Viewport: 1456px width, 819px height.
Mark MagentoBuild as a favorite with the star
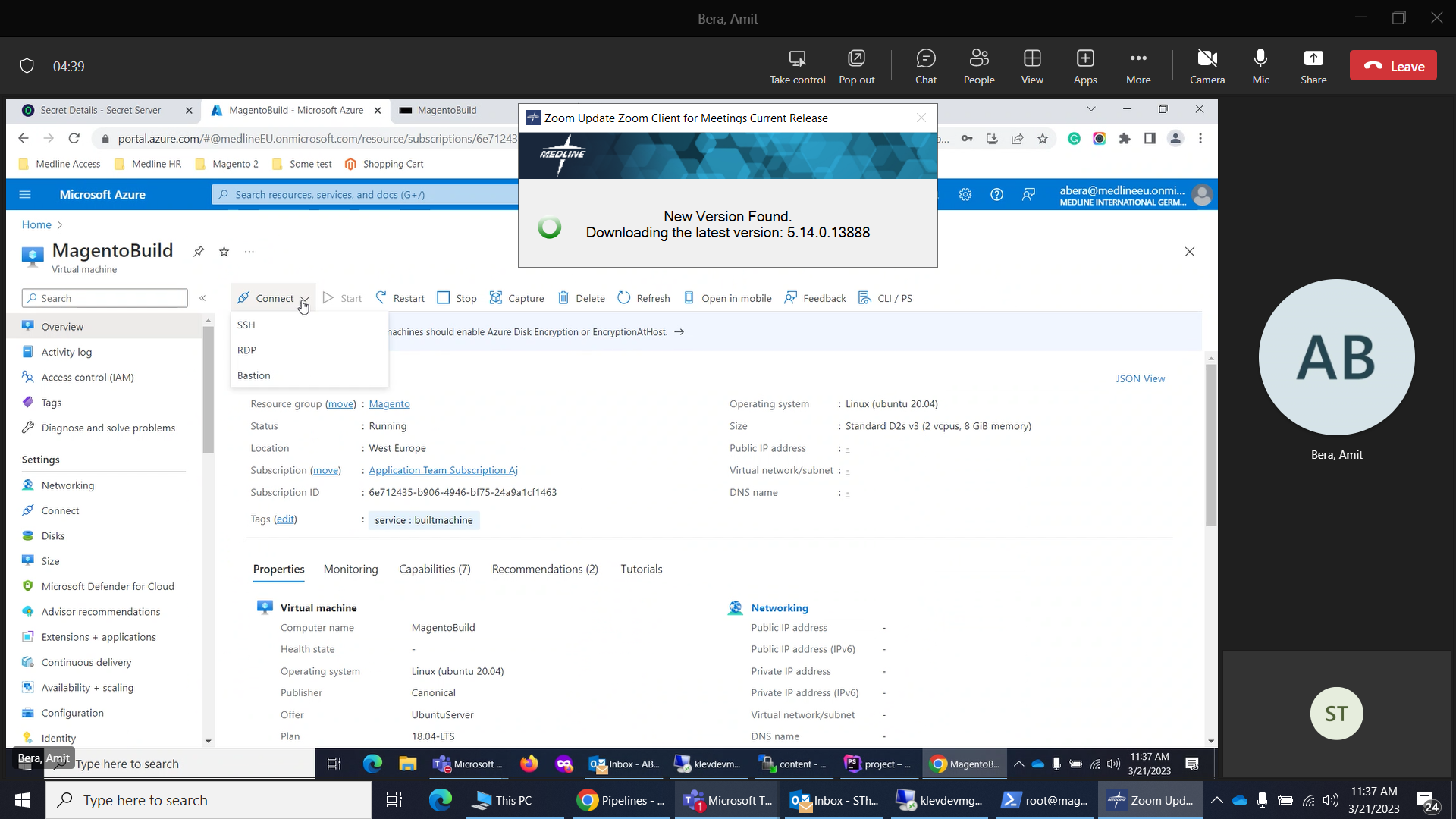point(224,251)
